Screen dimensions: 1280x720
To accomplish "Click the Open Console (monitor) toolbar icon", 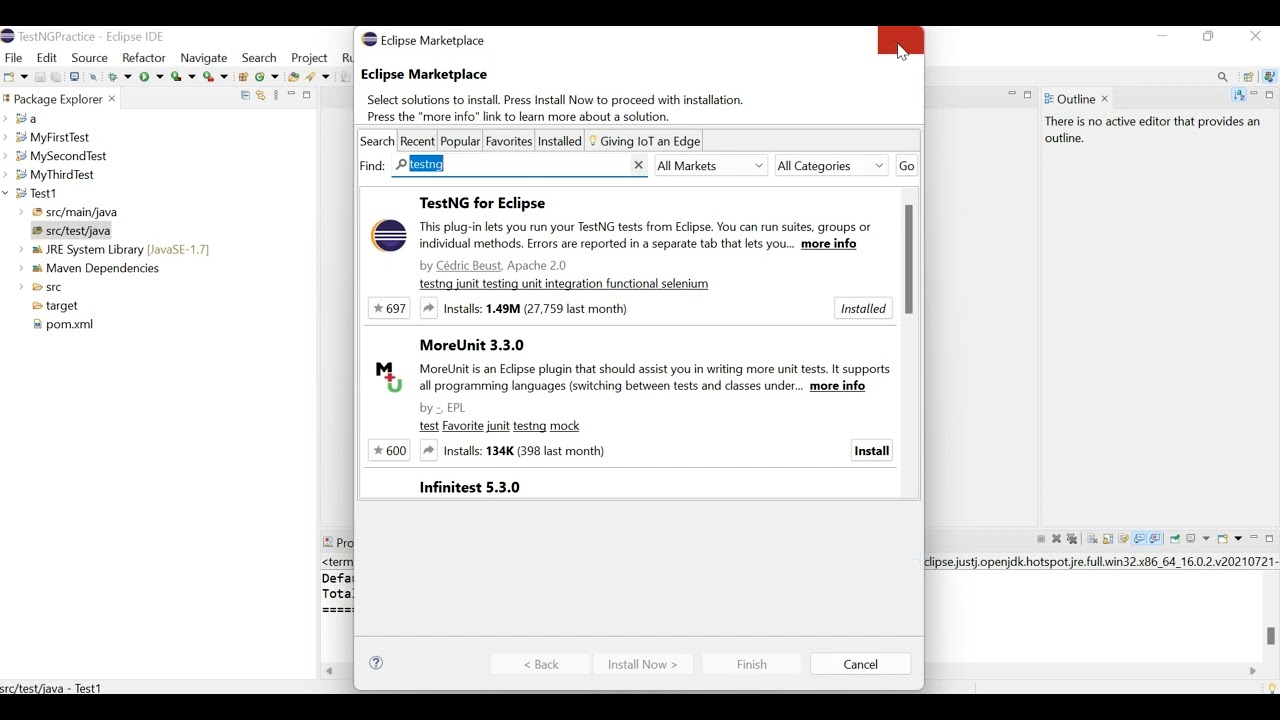I will click(74, 77).
